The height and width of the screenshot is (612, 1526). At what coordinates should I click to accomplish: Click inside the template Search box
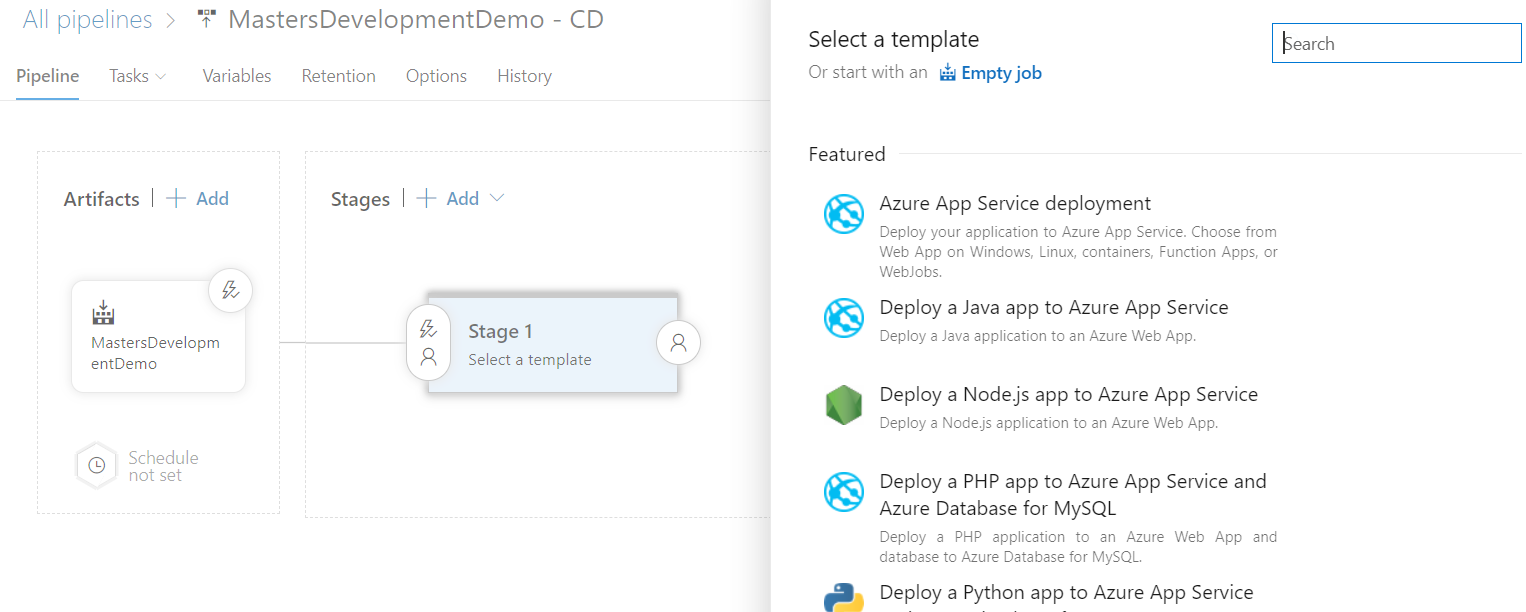(1396, 43)
